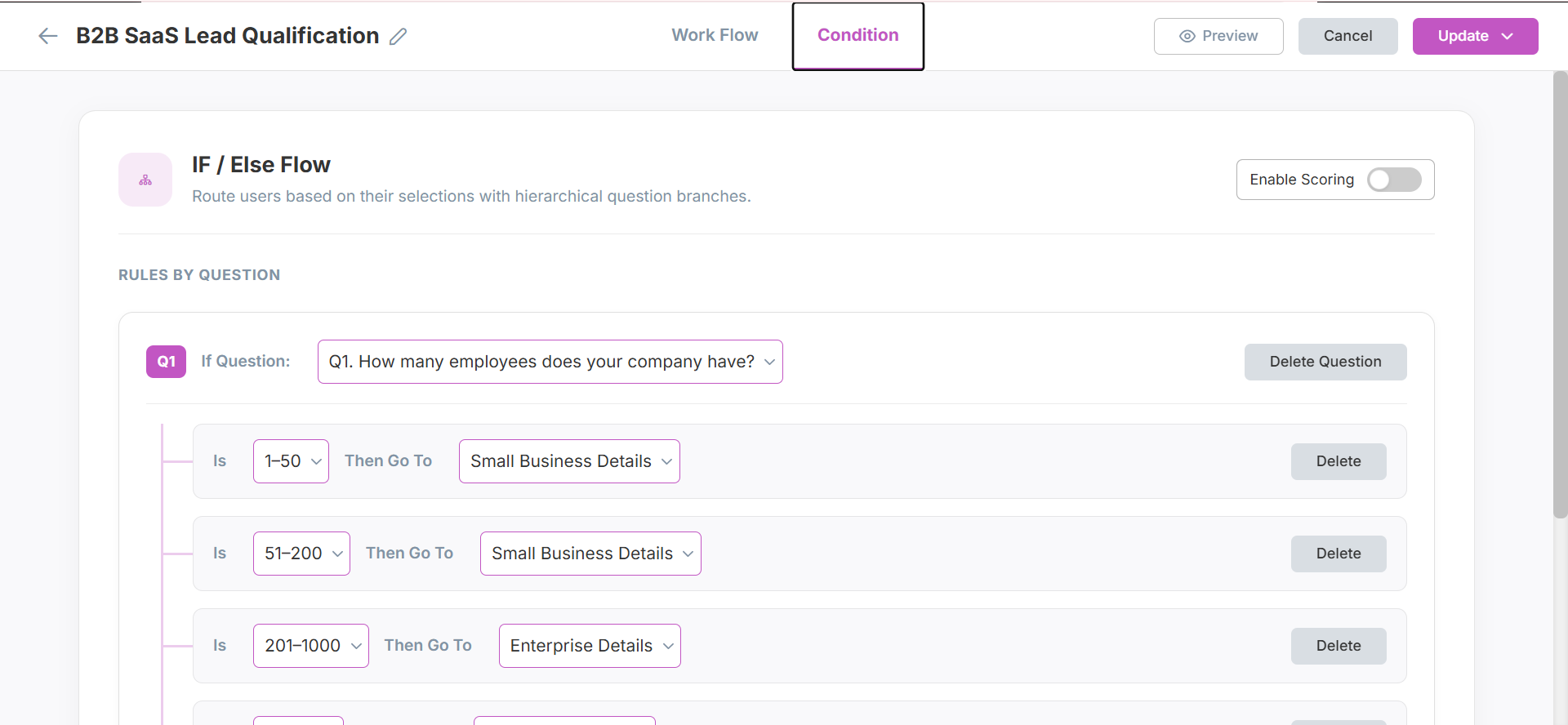Click 'Then Go To' in the 1–50 rule
This screenshot has height=725, width=1568.
tap(388, 461)
